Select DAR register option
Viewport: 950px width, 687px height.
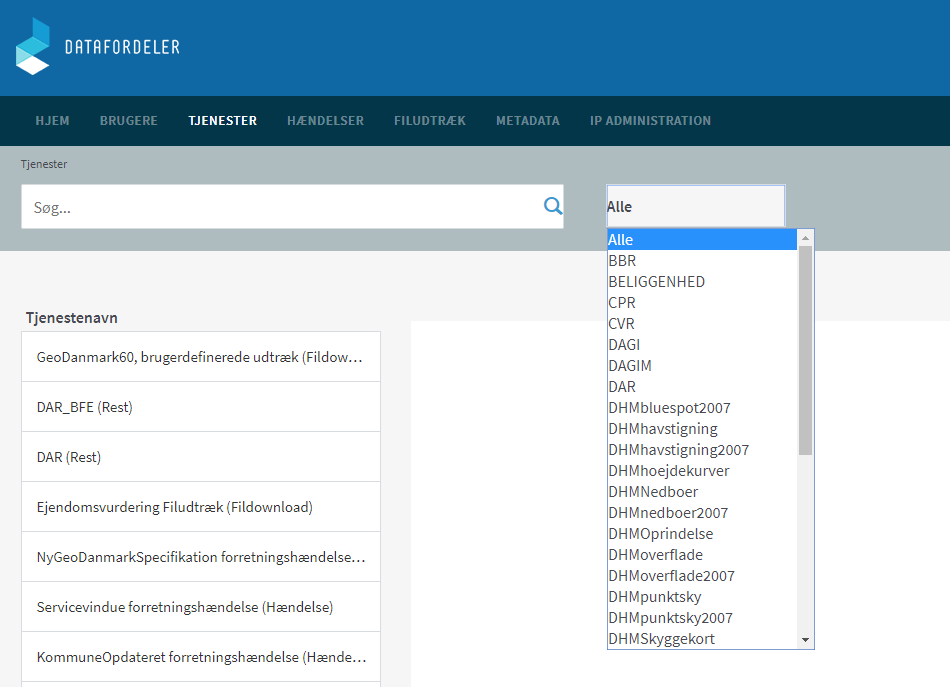pyautogui.click(x=702, y=387)
